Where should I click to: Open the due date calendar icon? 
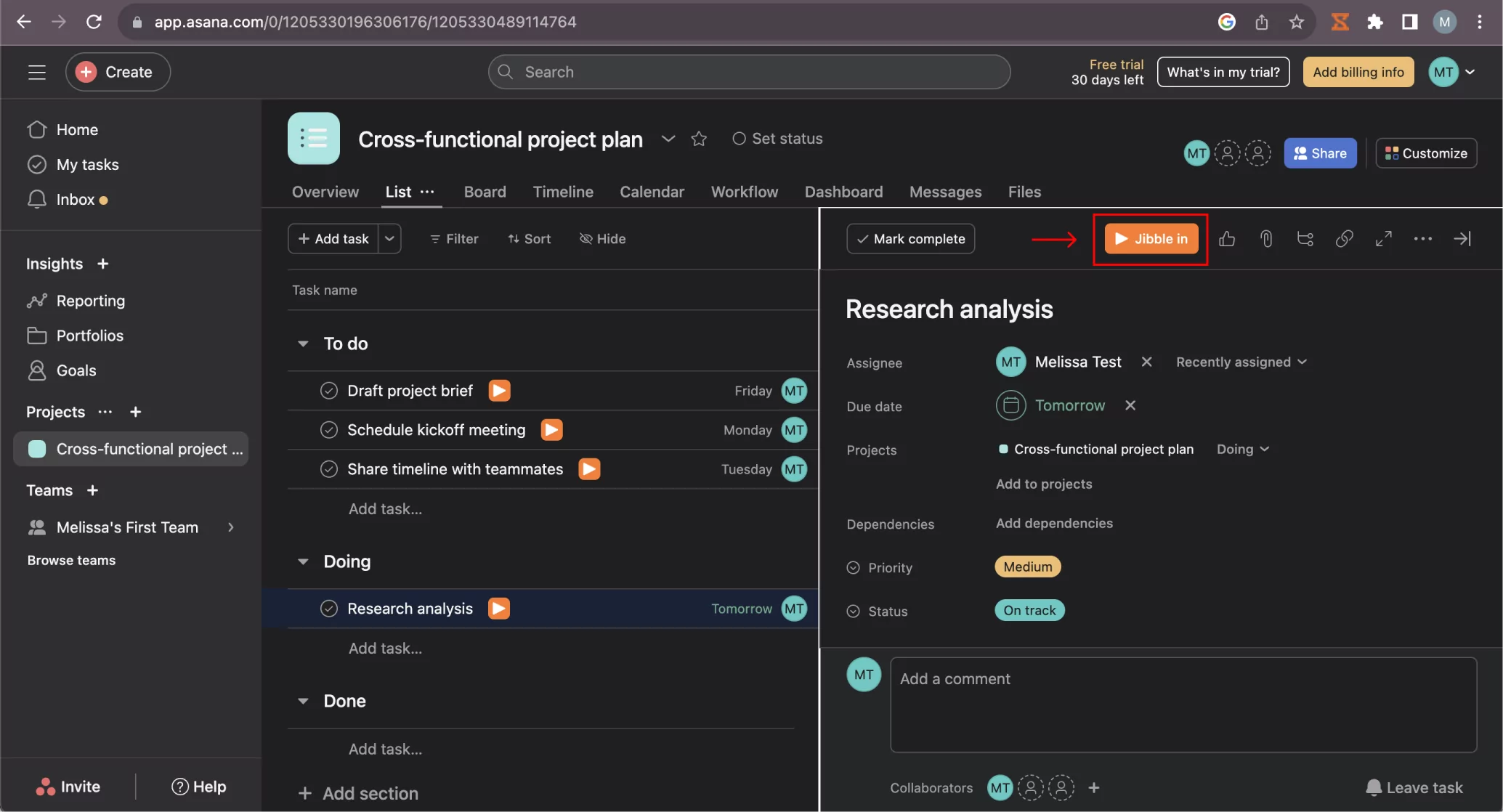click(1010, 405)
